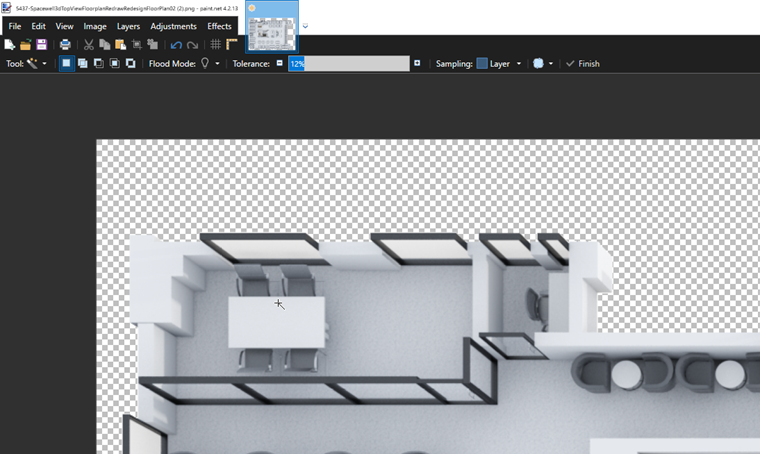Image resolution: width=760 pixels, height=454 pixels.
Task: Open the Tool chooser dropdown arrow
Action: point(45,63)
